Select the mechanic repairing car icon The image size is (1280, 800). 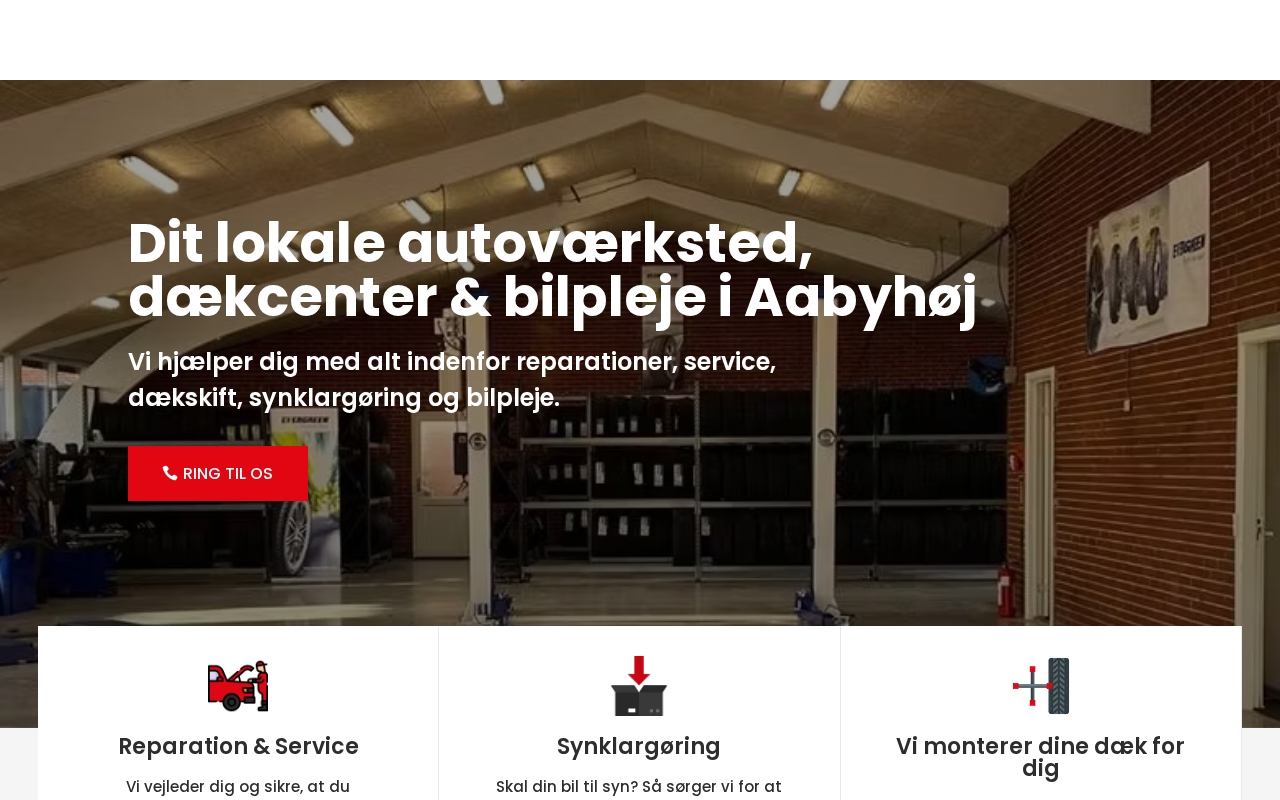[x=238, y=686]
